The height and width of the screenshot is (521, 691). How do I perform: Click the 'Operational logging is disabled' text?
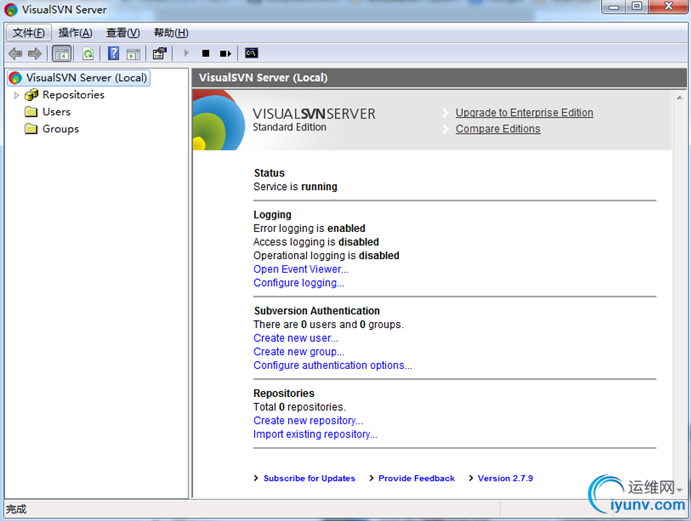[326, 256]
